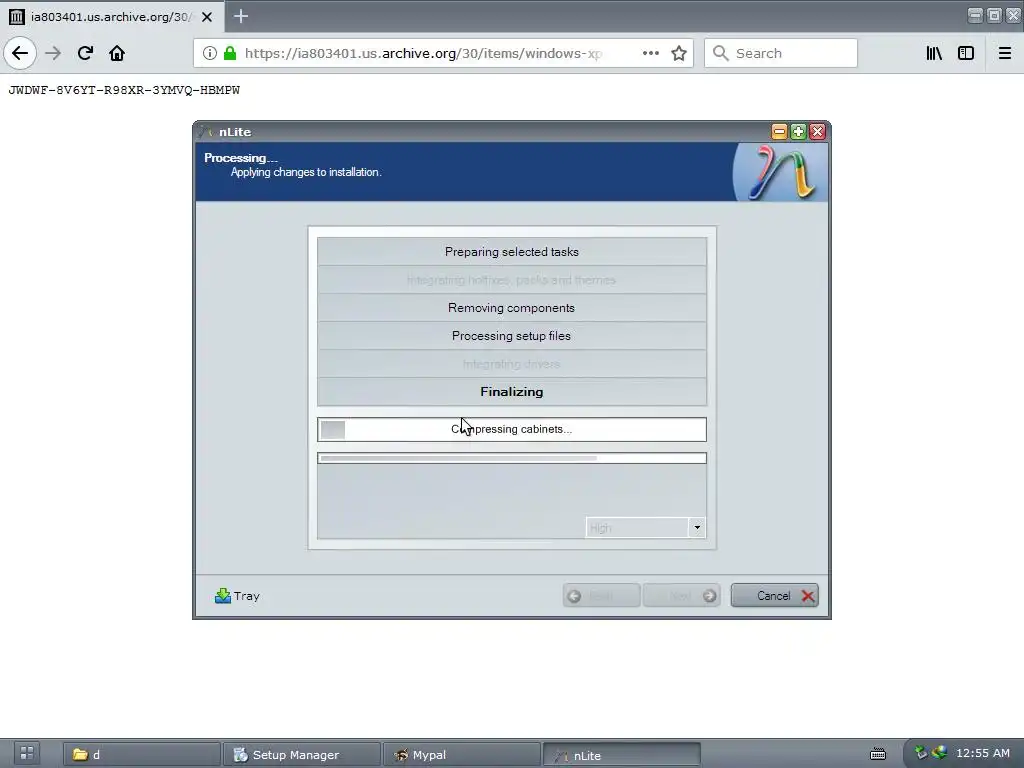The width and height of the screenshot is (1024, 768).
Task: Click the keyboard tray icon
Action: coord(878,754)
